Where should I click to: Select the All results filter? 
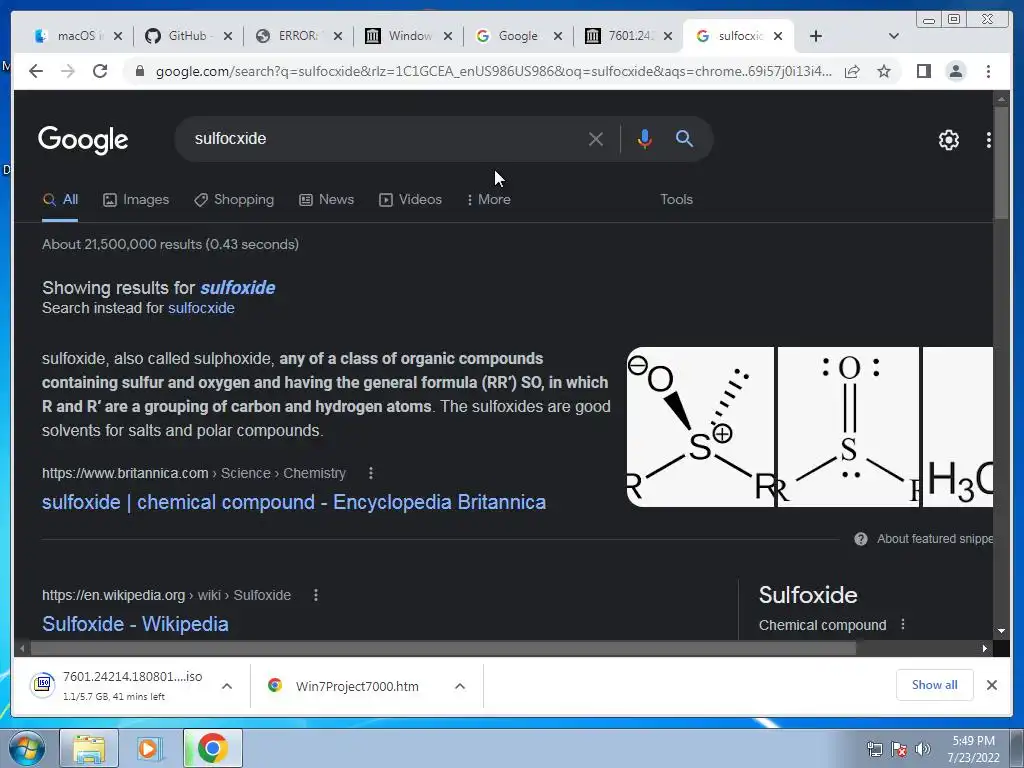tap(60, 199)
